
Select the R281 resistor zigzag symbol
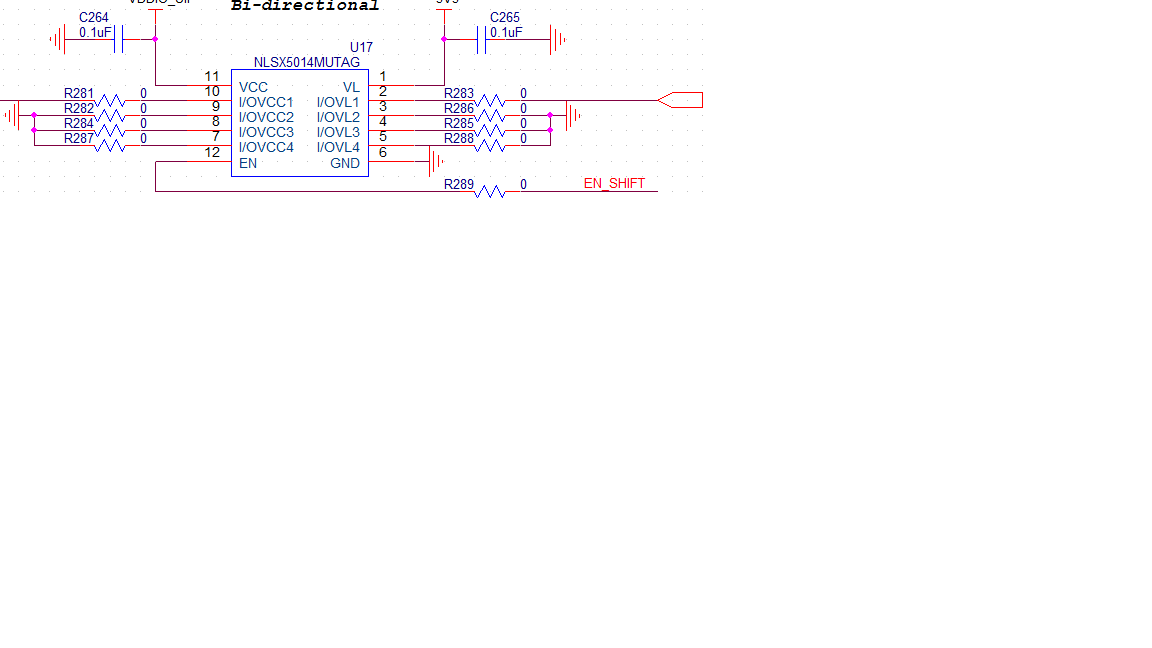109,101
